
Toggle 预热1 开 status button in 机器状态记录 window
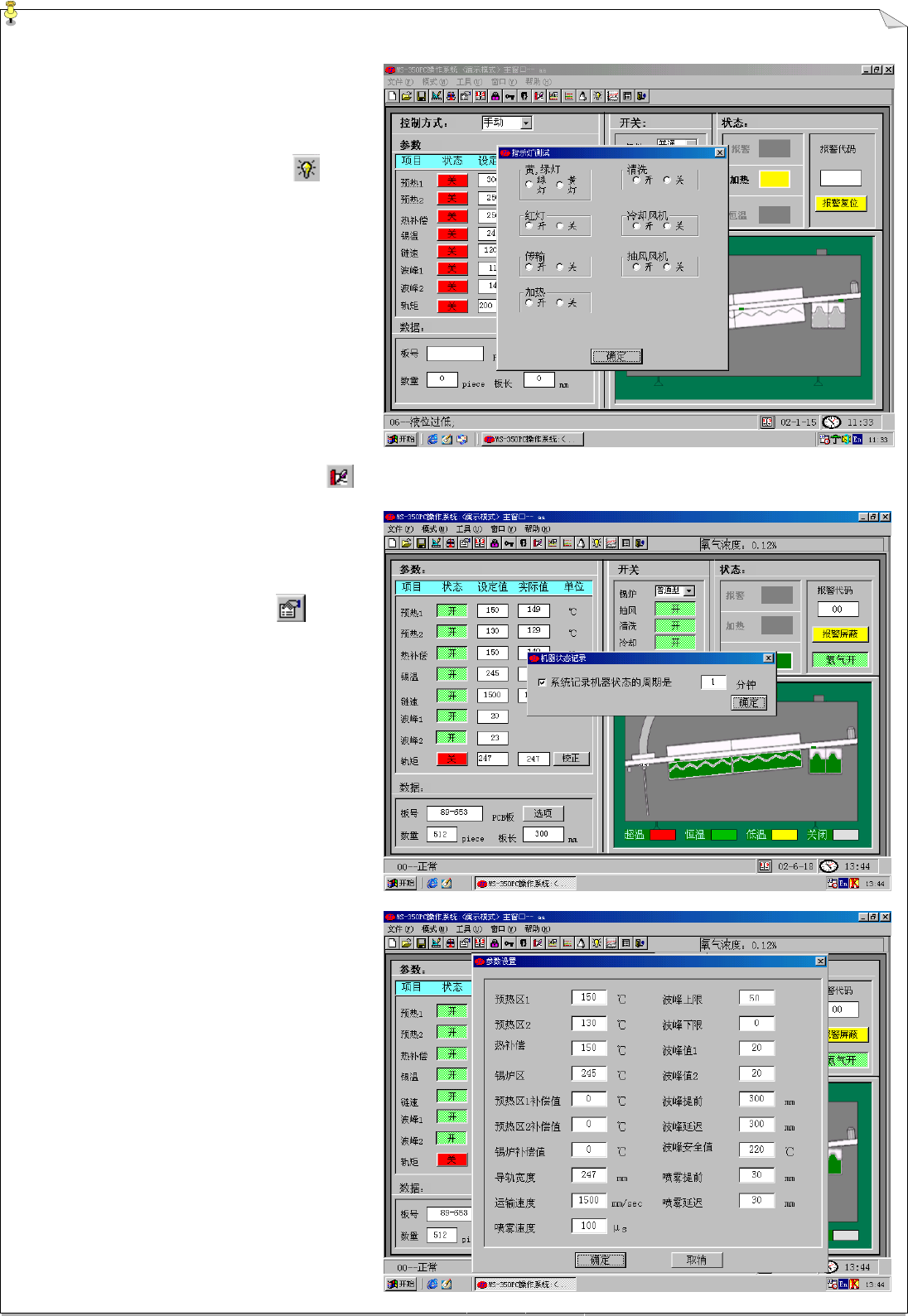tap(452, 610)
